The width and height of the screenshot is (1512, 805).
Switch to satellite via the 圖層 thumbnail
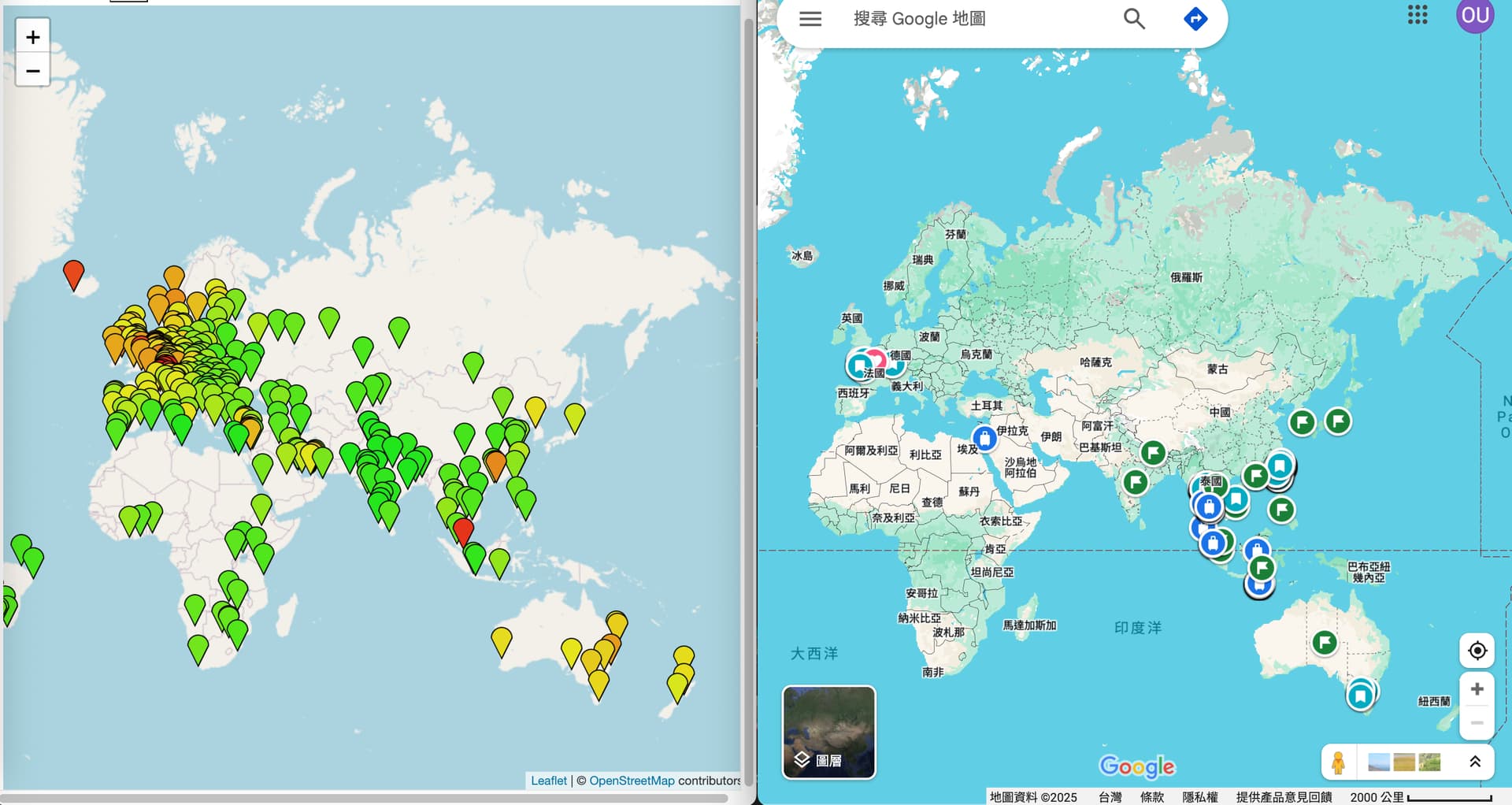click(828, 733)
